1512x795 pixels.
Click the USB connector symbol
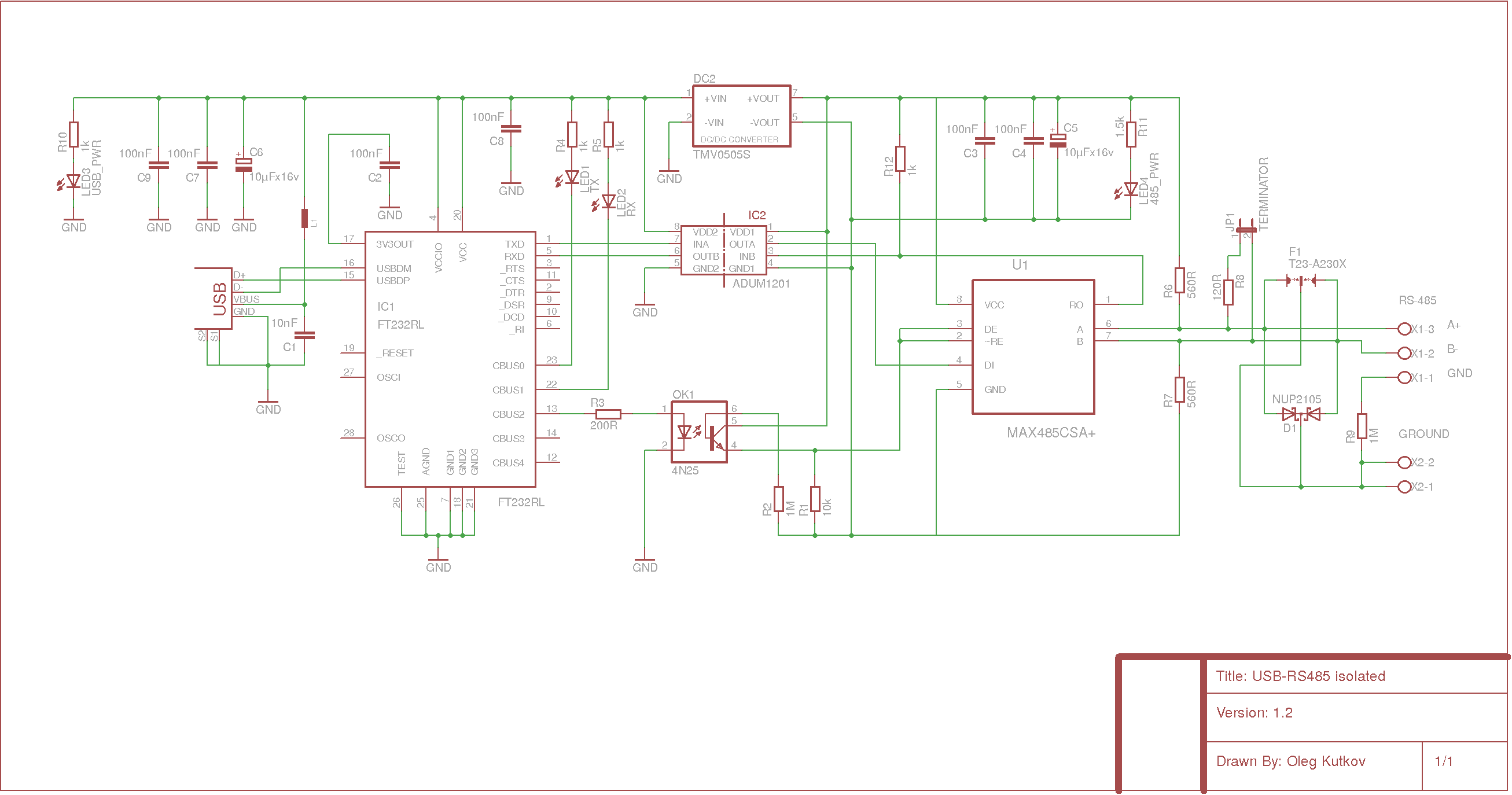click(214, 299)
